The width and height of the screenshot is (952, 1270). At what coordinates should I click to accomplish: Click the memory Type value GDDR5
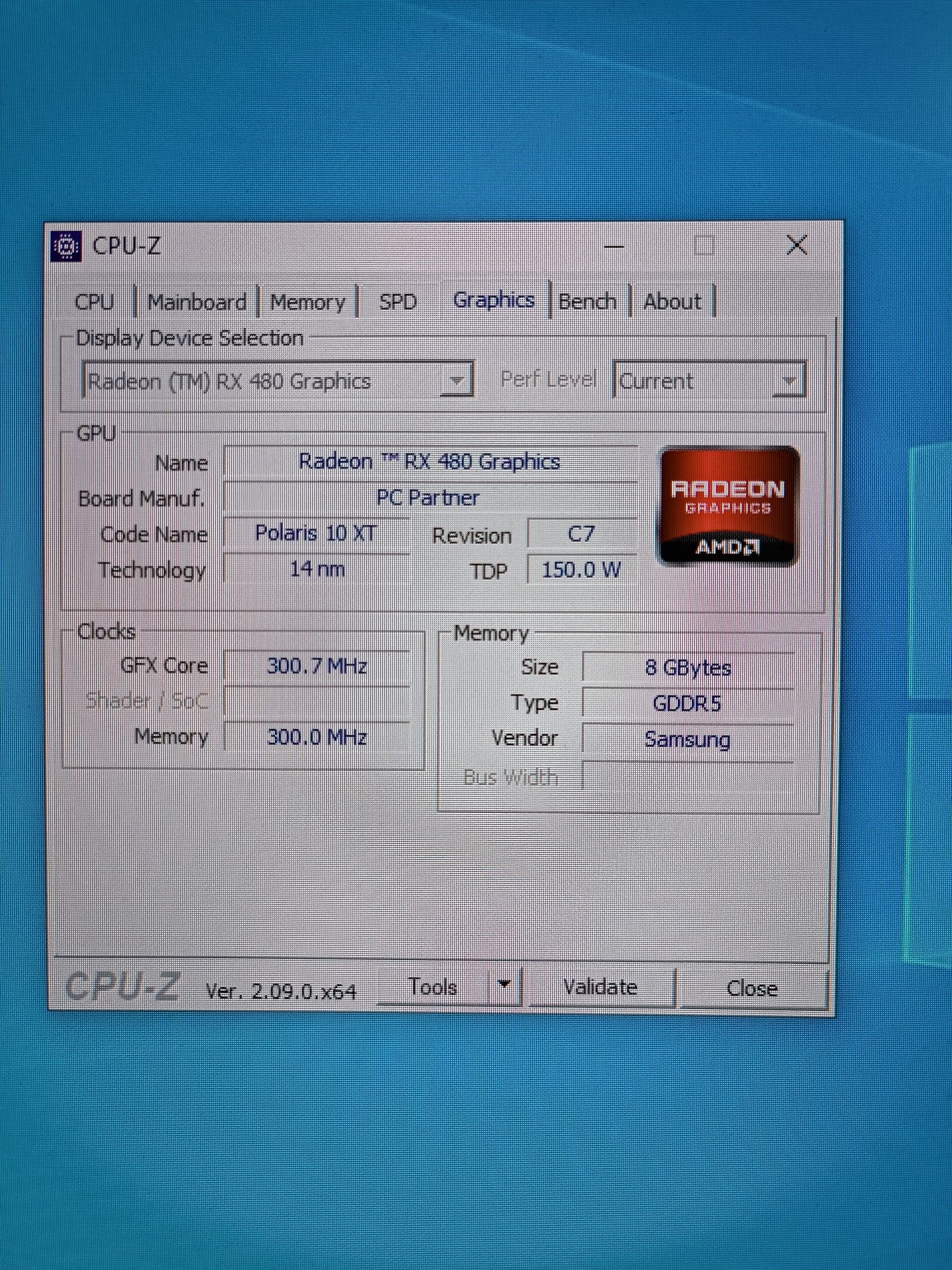pos(688,704)
